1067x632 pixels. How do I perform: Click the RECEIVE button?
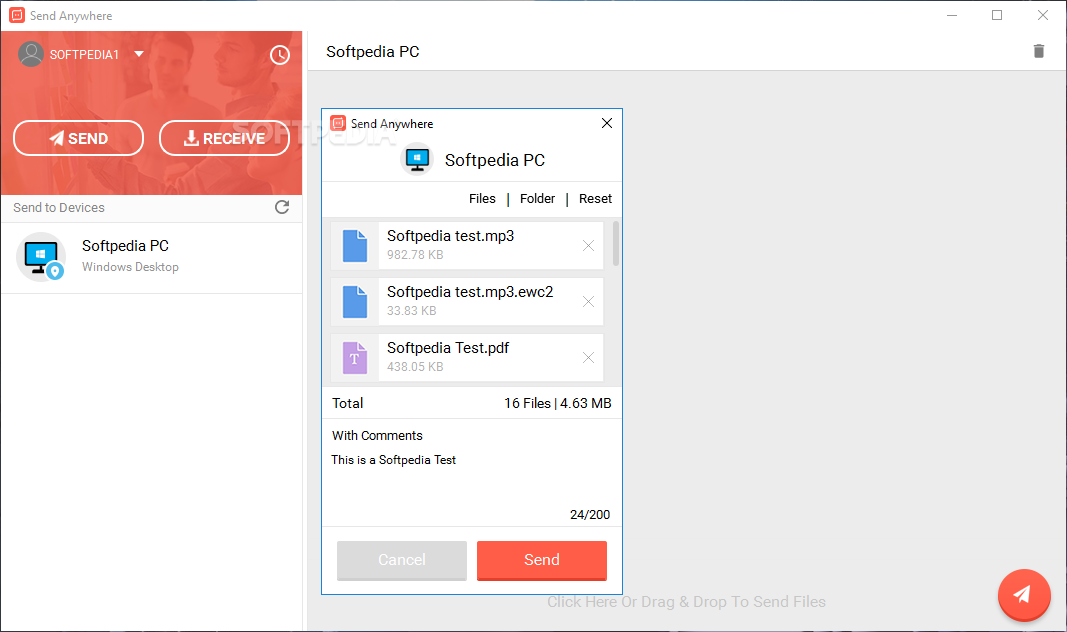pyautogui.click(x=224, y=138)
